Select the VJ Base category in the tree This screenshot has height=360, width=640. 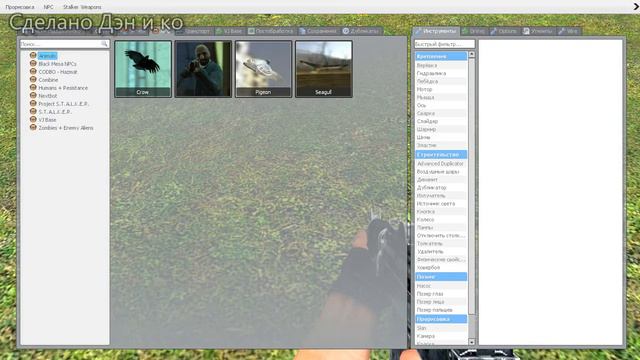pyautogui.click(x=47, y=120)
